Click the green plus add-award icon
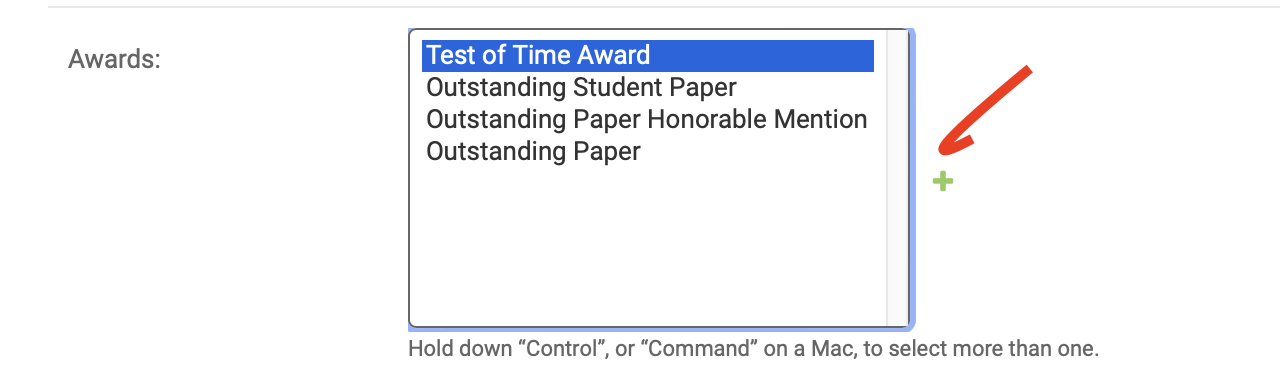 tap(942, 181)
